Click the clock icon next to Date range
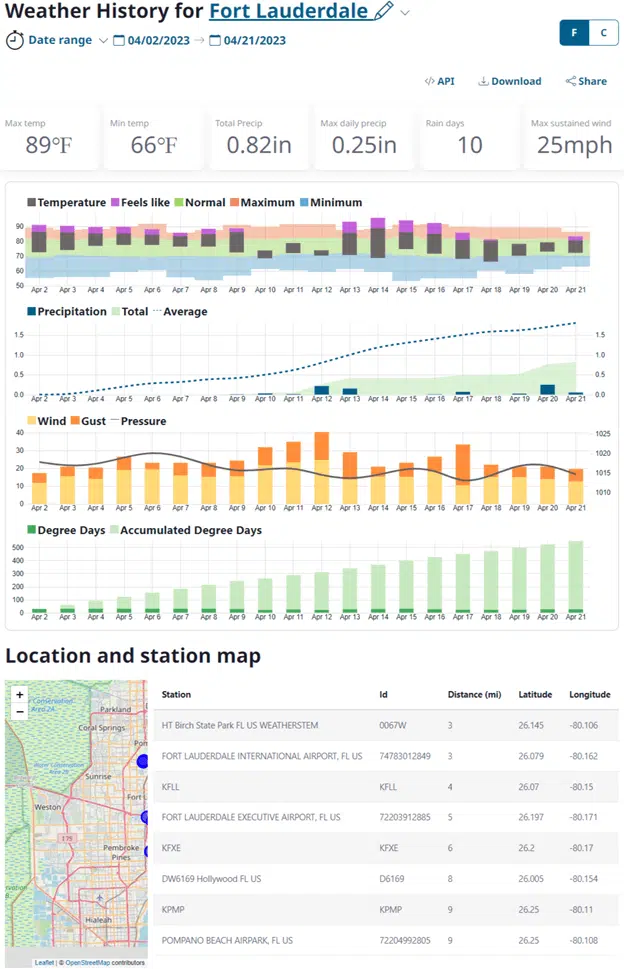Viewport: 624px width, 969px height. coord(14,41)
